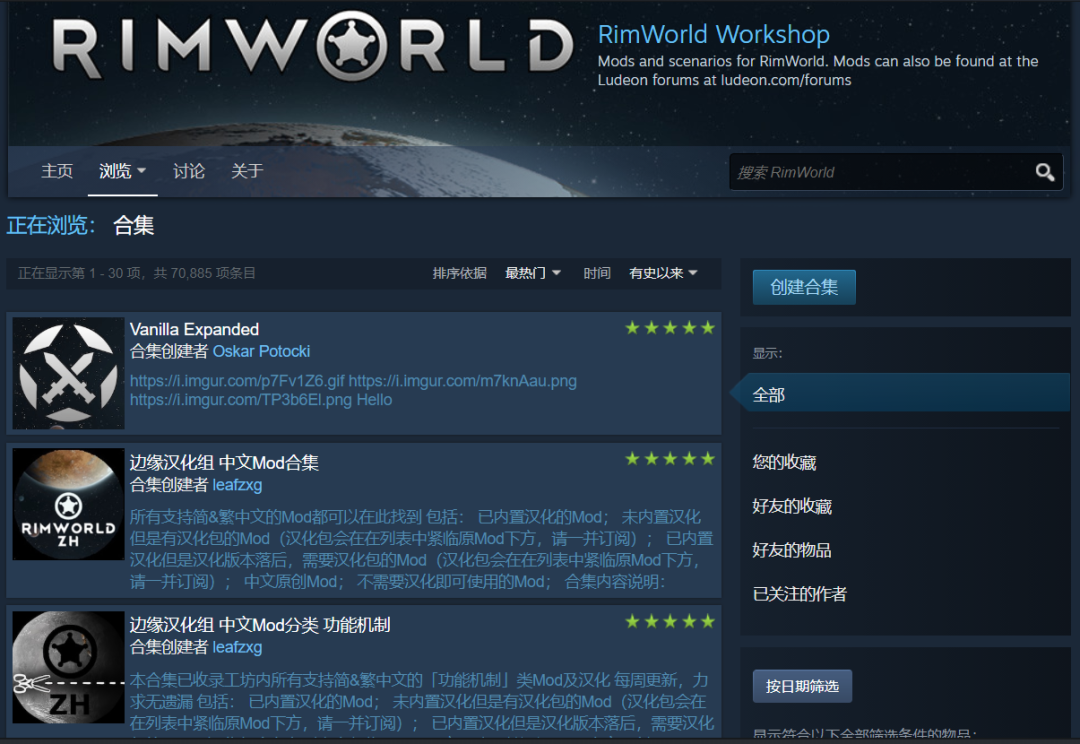Focus the 搜索 RimWorld search field
The height and width of the screenshot is (744, 1080).
pos(882,172)
